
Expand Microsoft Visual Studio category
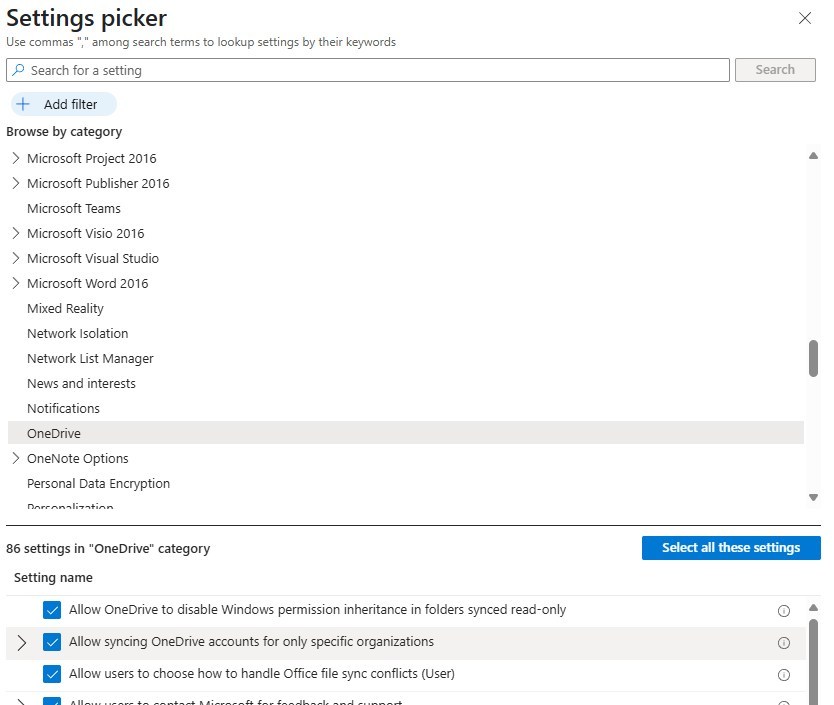(14, 258)
